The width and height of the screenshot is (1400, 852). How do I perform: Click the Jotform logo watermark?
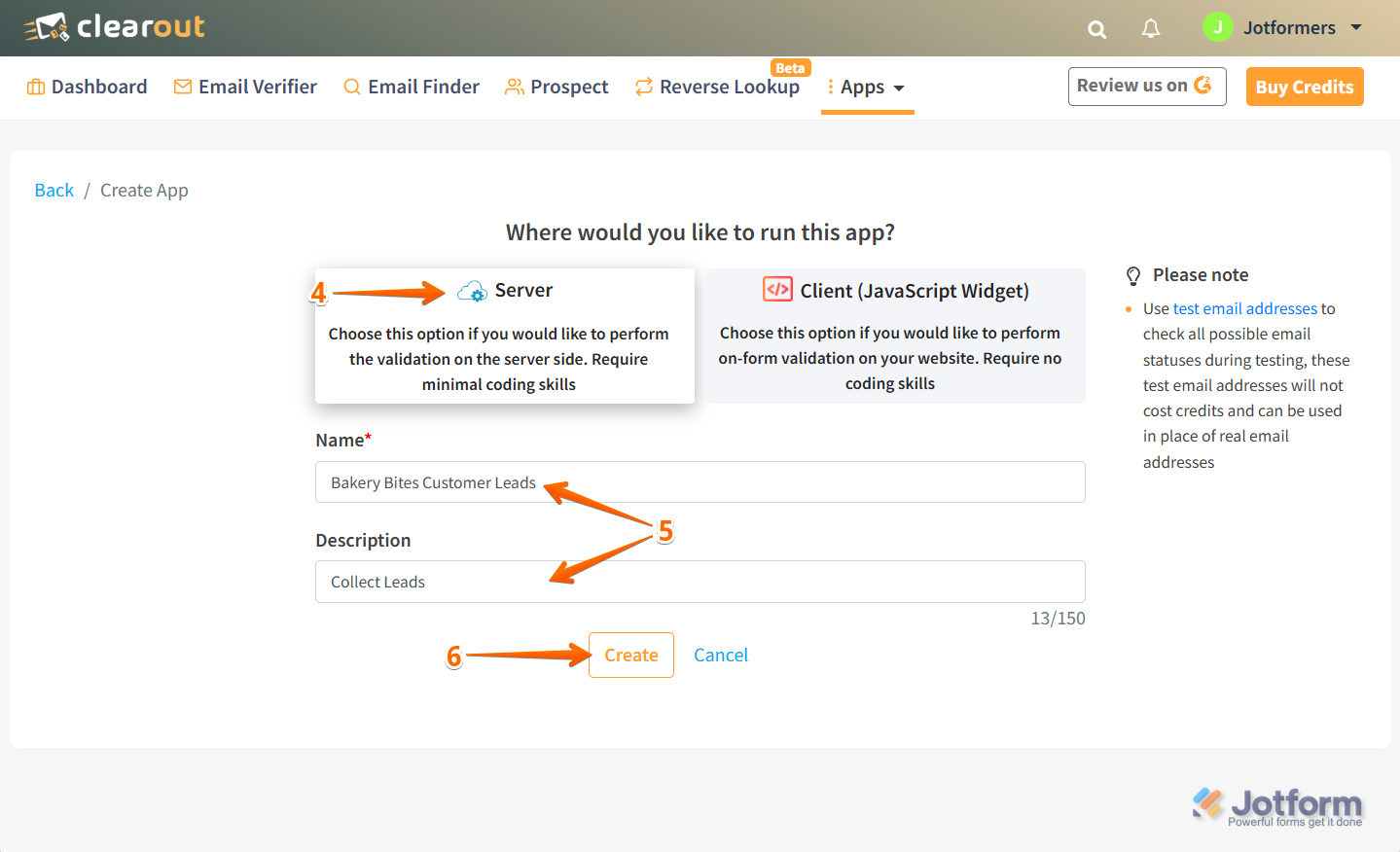(x=1277, y=806)
